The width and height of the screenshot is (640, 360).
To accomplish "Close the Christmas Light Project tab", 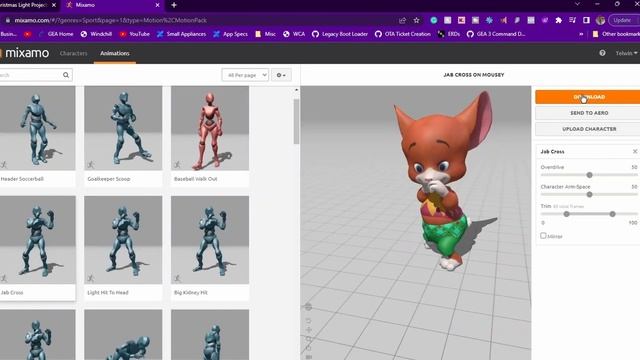I will (53, 5).
